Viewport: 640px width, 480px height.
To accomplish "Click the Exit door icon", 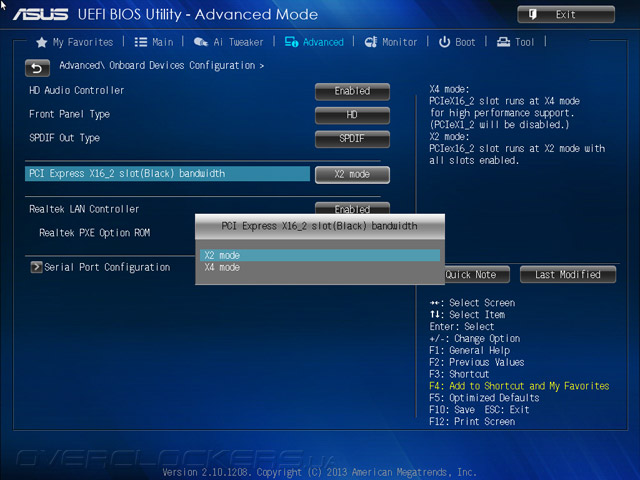I will pos(533,15).
